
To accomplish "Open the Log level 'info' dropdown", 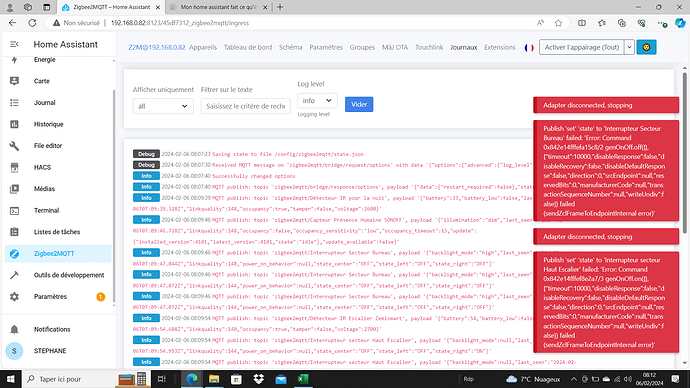I will click(317, 101).
